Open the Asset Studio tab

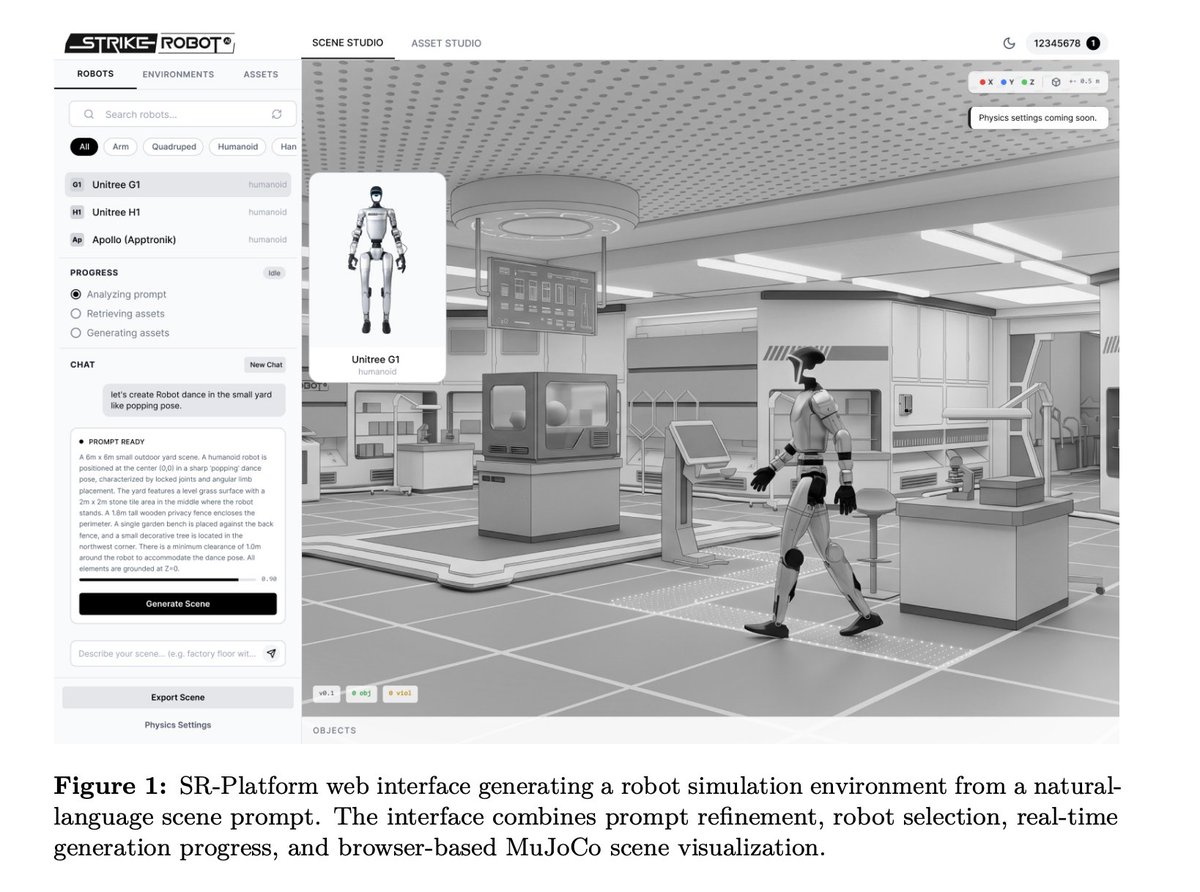[x=446, y=43]
